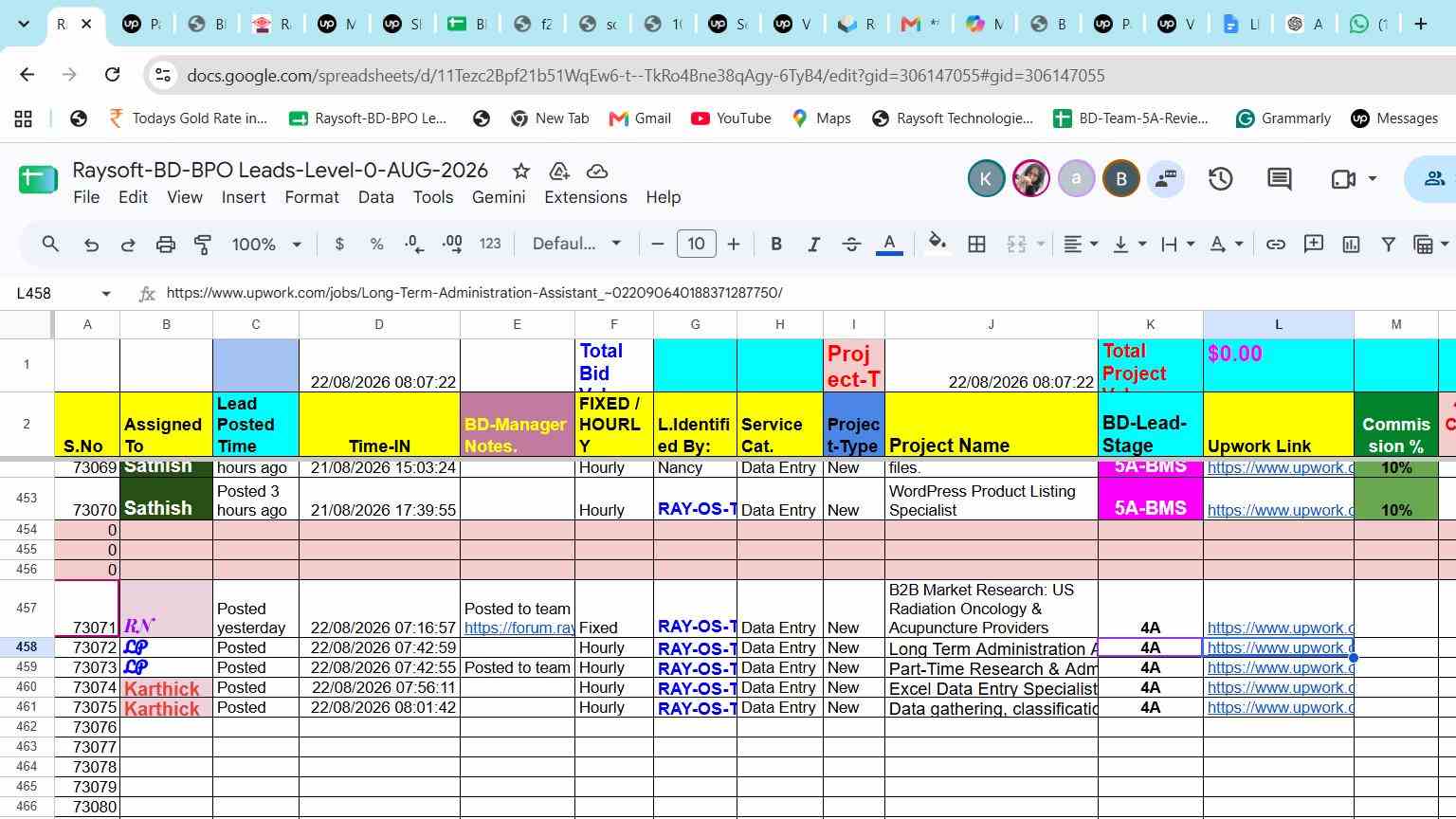
Task: Open the Name box dropdown arrow
Action: [106, 294]
